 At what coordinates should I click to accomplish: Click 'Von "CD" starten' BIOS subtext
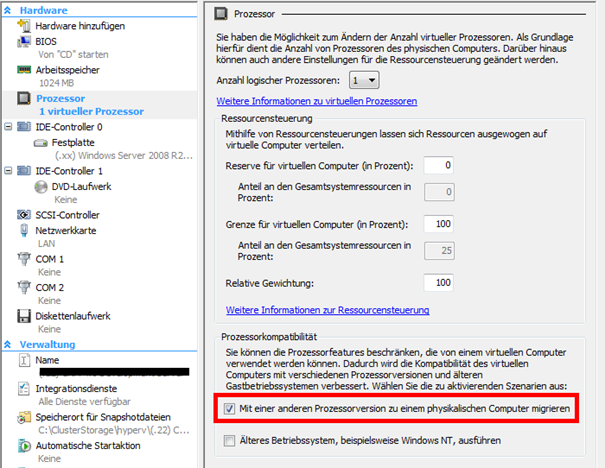click(73, 54)
